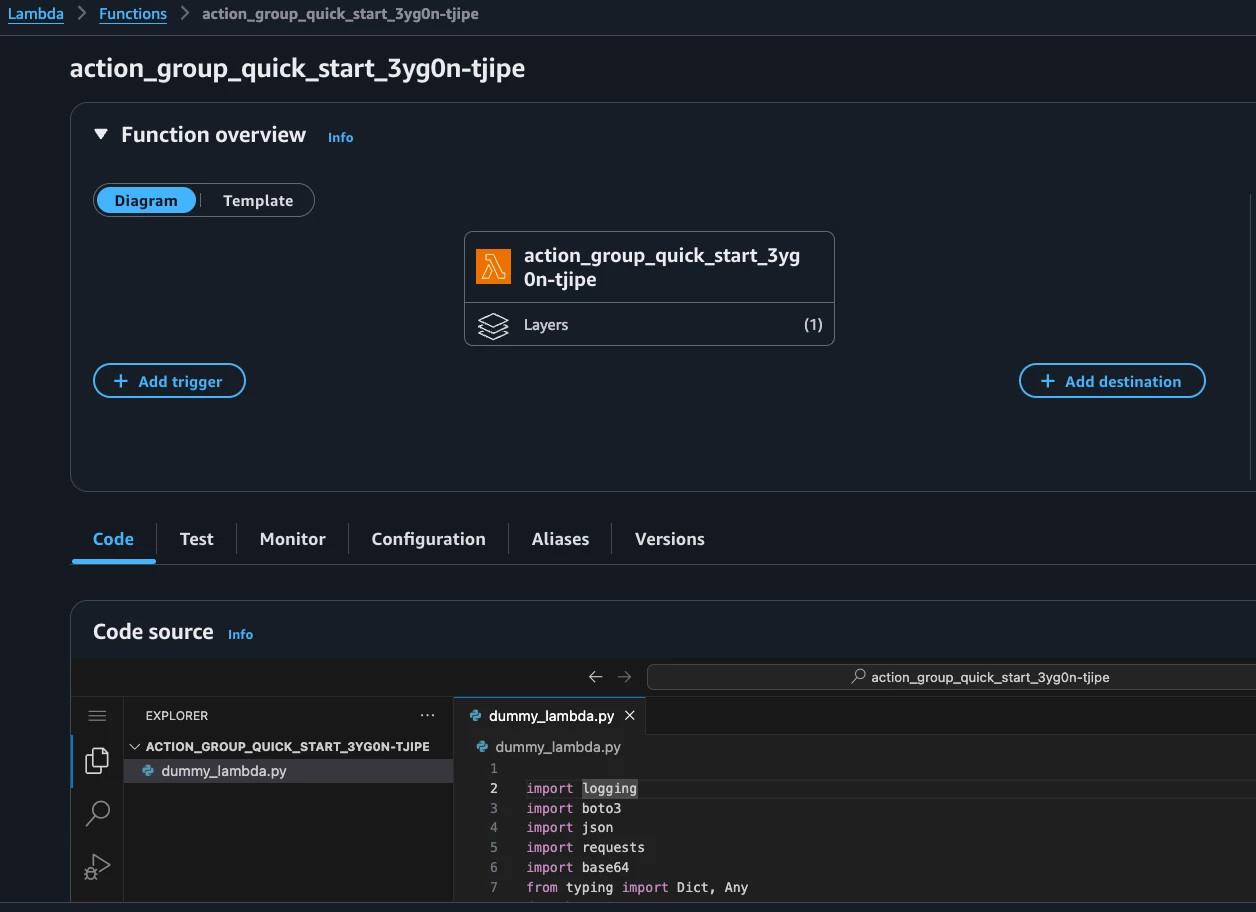Select the Code tab
1256x912 pixels.
pos(113,539)
